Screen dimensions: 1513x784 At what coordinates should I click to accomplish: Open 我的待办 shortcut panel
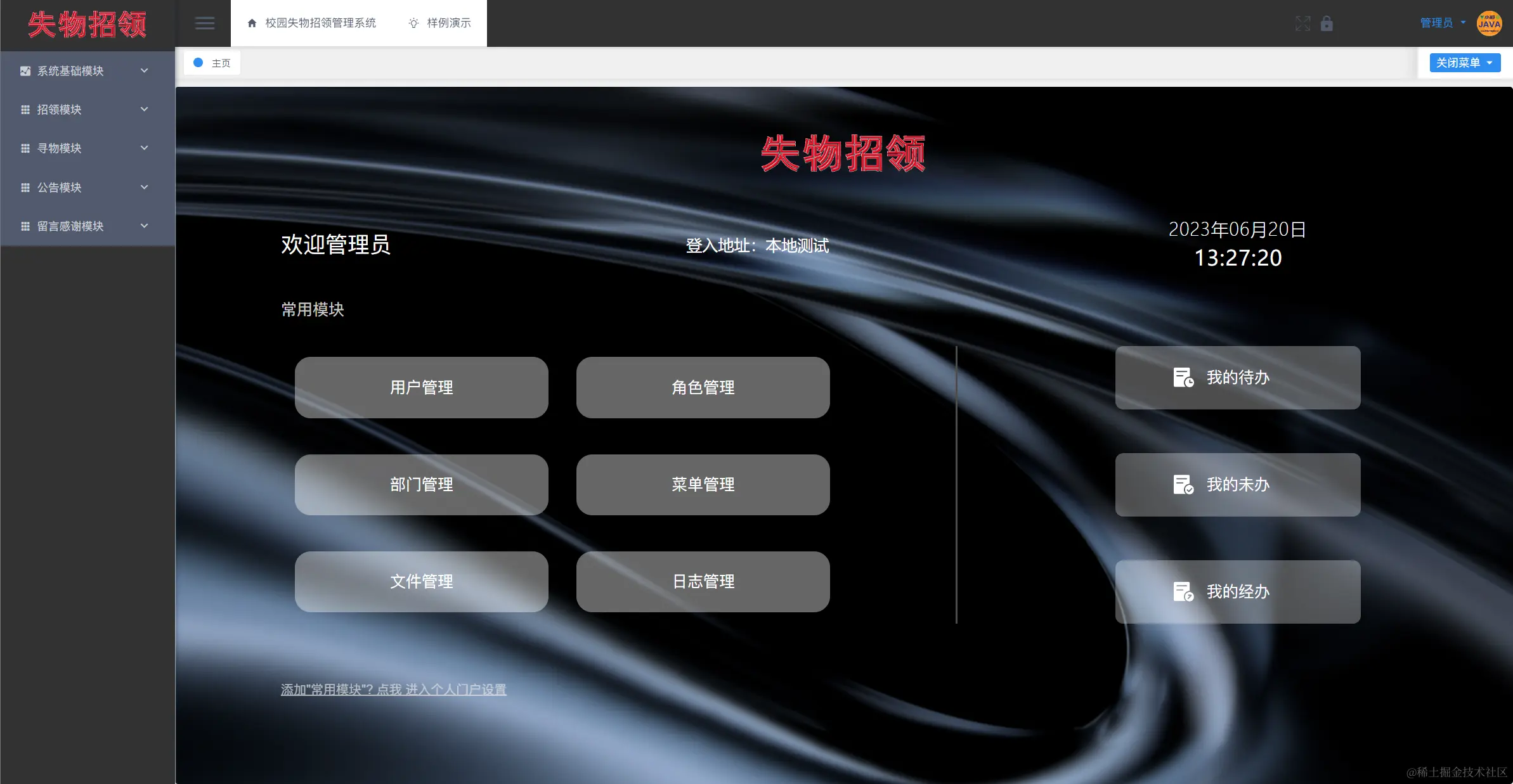[1237, 377]
